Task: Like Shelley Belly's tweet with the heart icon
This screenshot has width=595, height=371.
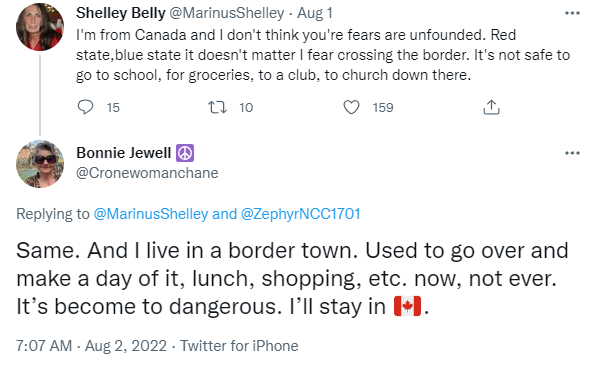Action: (x=351, y=107)
